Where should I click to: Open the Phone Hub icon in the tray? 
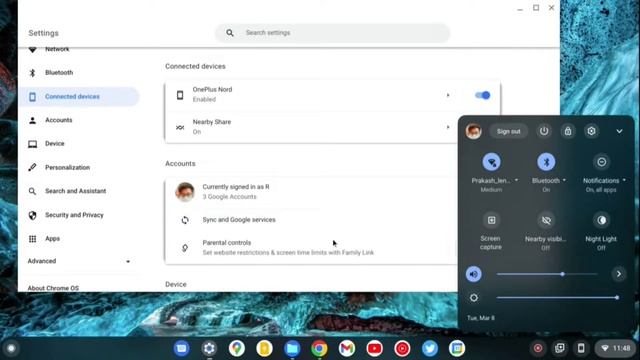[581, 348]
